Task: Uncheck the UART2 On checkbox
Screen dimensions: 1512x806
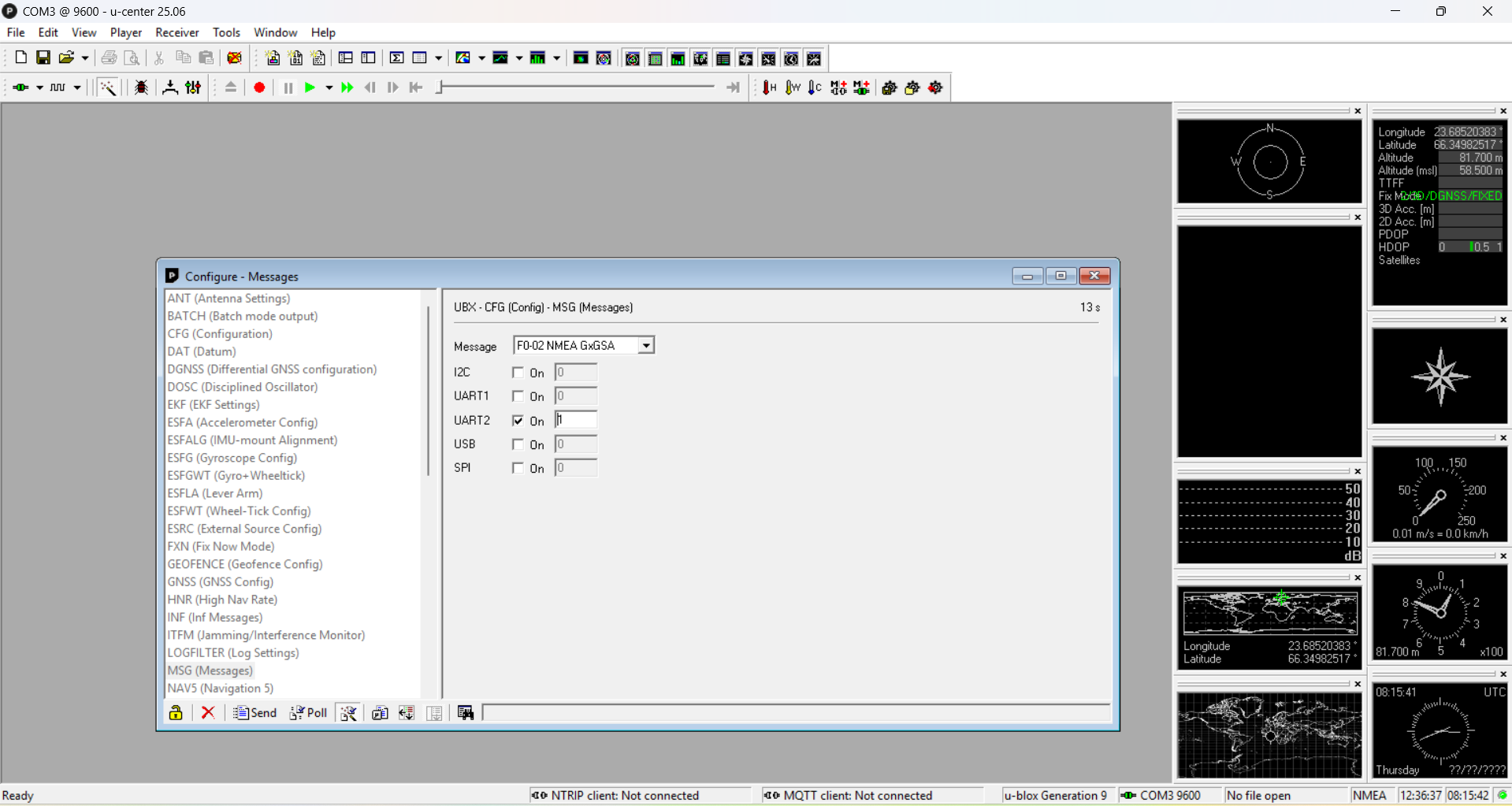Action: coord(518,421)
